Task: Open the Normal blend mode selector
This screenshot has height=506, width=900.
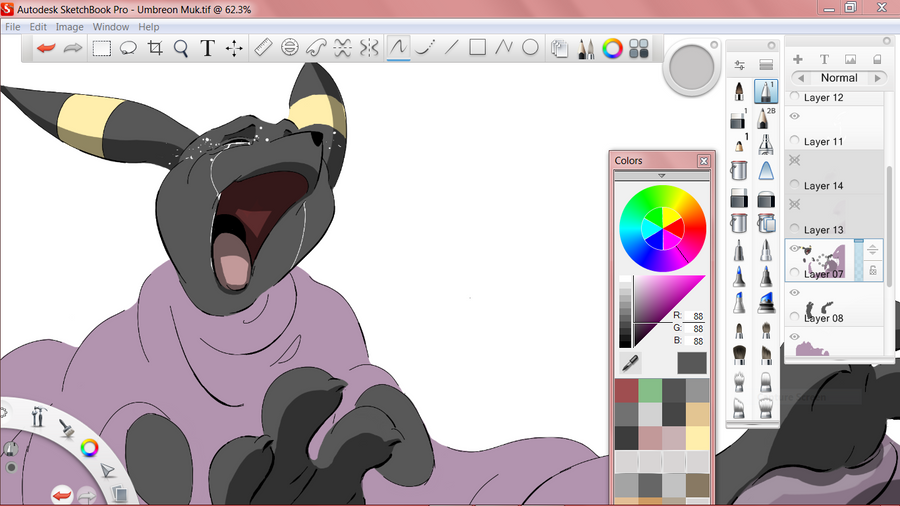Action: (839, 78)
